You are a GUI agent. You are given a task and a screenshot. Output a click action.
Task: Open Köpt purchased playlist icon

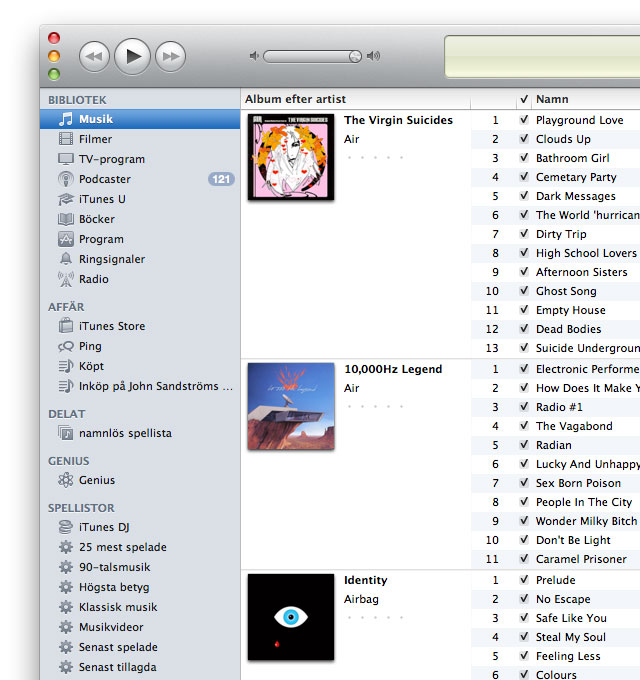click(x=65, y=366)
